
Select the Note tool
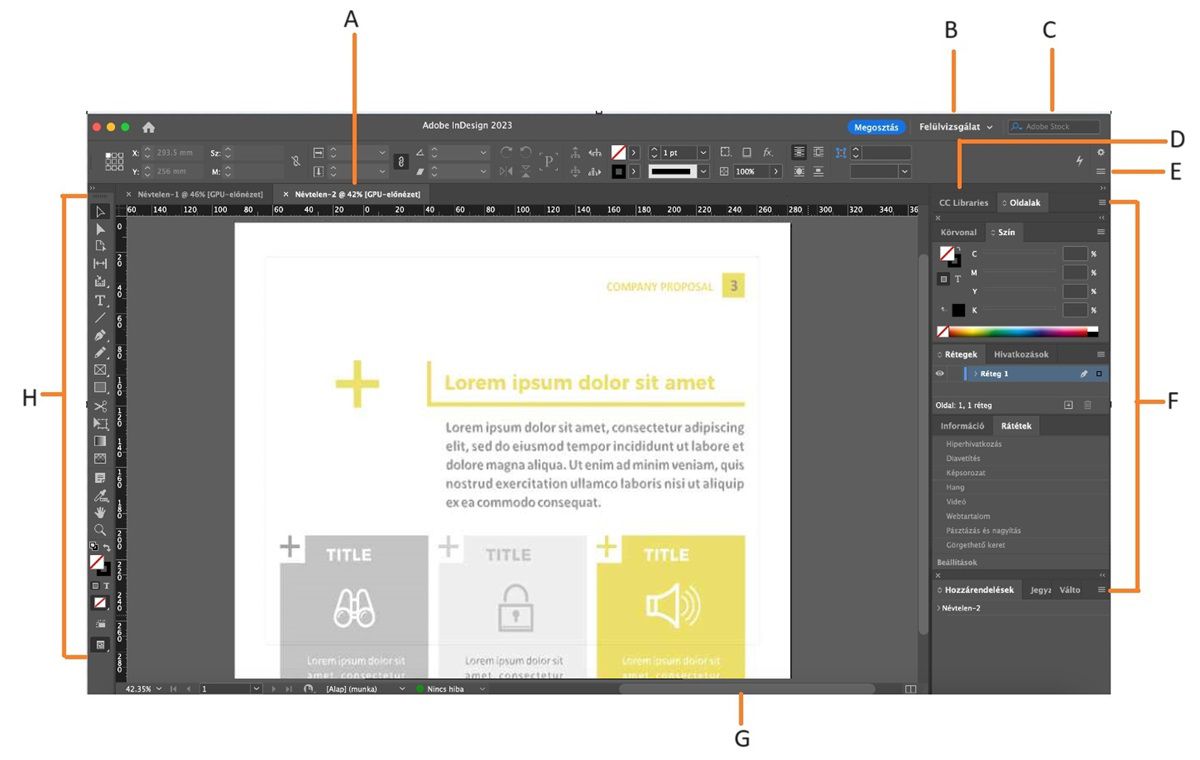(100, 477)
